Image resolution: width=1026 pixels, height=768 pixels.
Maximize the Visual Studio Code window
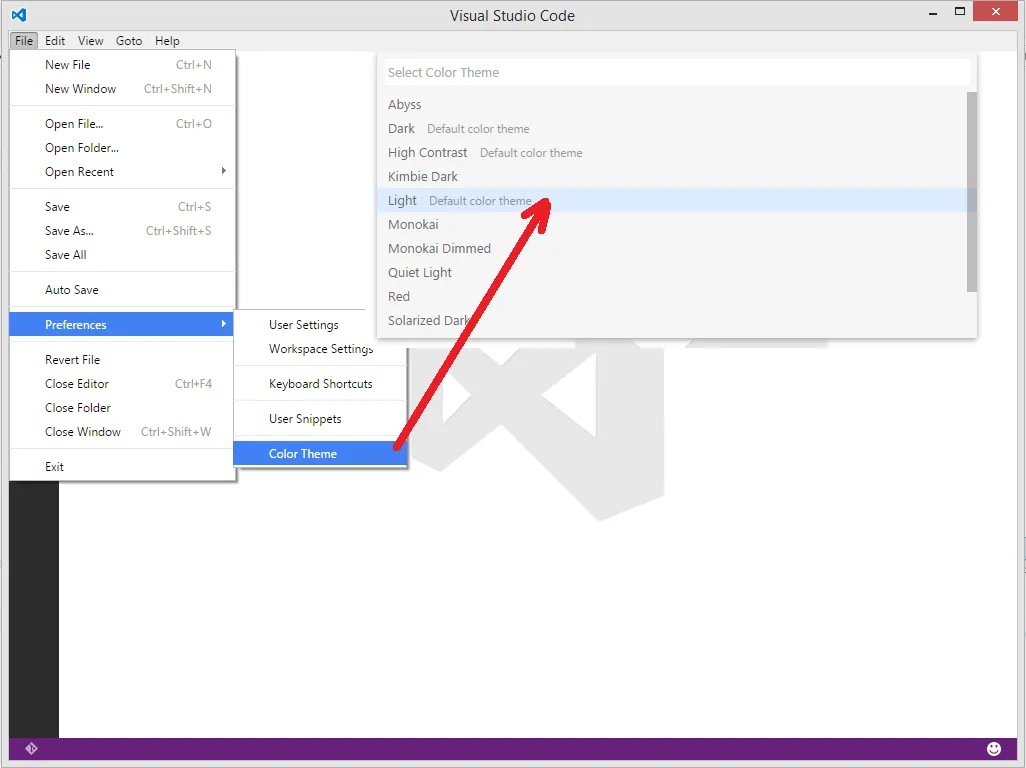(x=960, y=12)
